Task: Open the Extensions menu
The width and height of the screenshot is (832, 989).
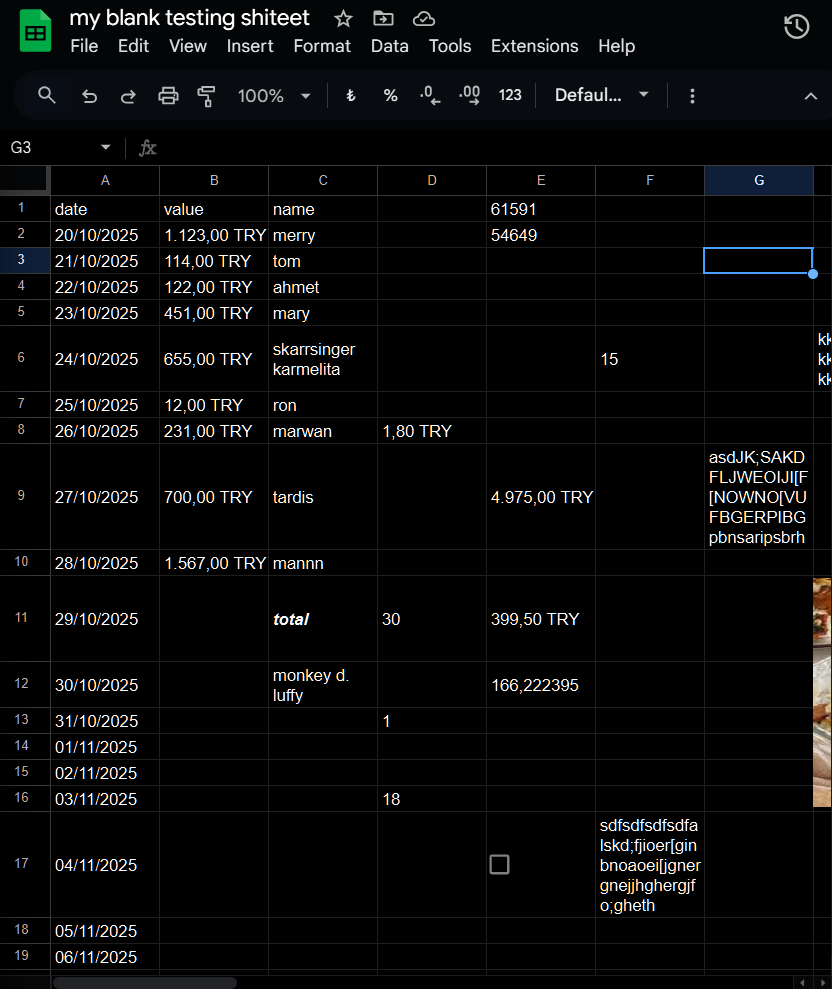Action: 534,46
